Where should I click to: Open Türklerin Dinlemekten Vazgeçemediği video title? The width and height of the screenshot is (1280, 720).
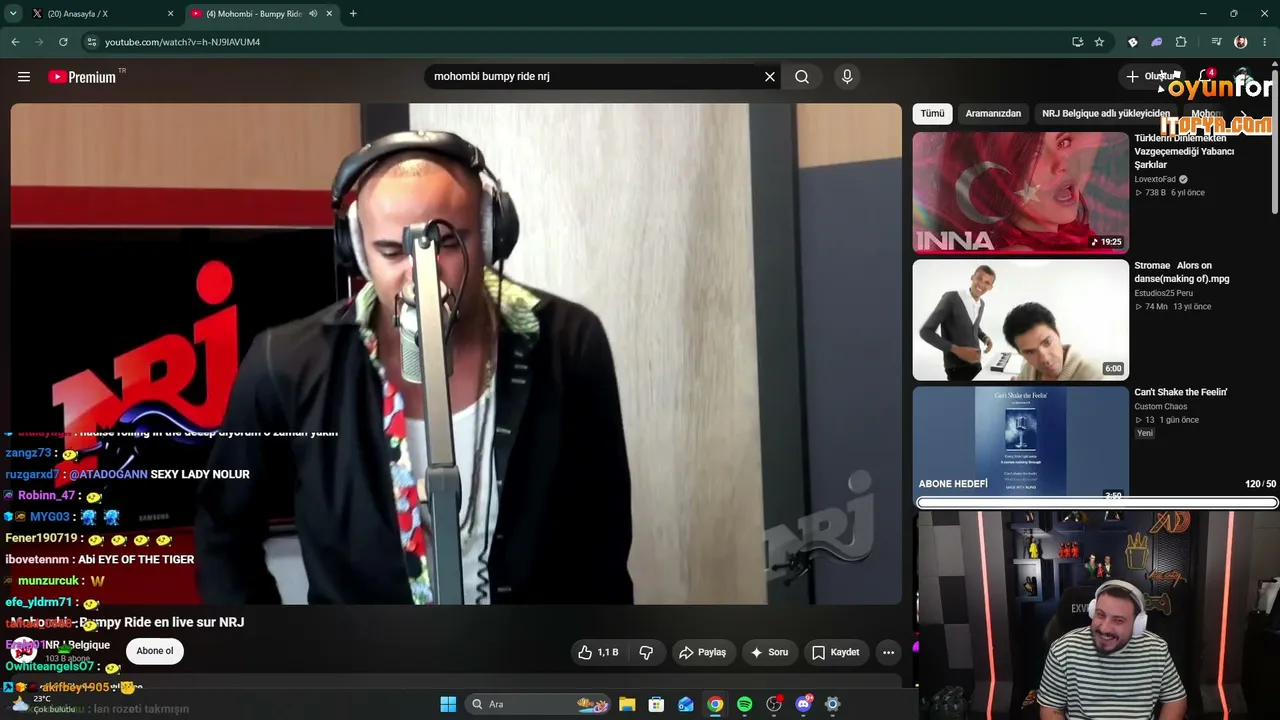pos(1184,151)
